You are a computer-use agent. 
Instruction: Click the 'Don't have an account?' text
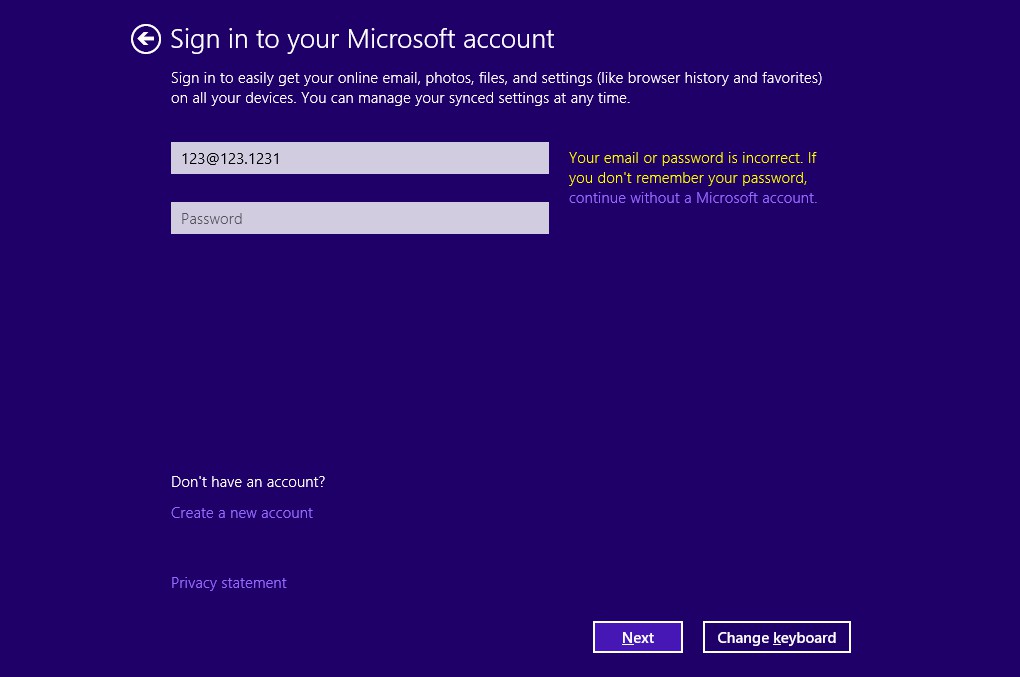[x=248, y=482]
